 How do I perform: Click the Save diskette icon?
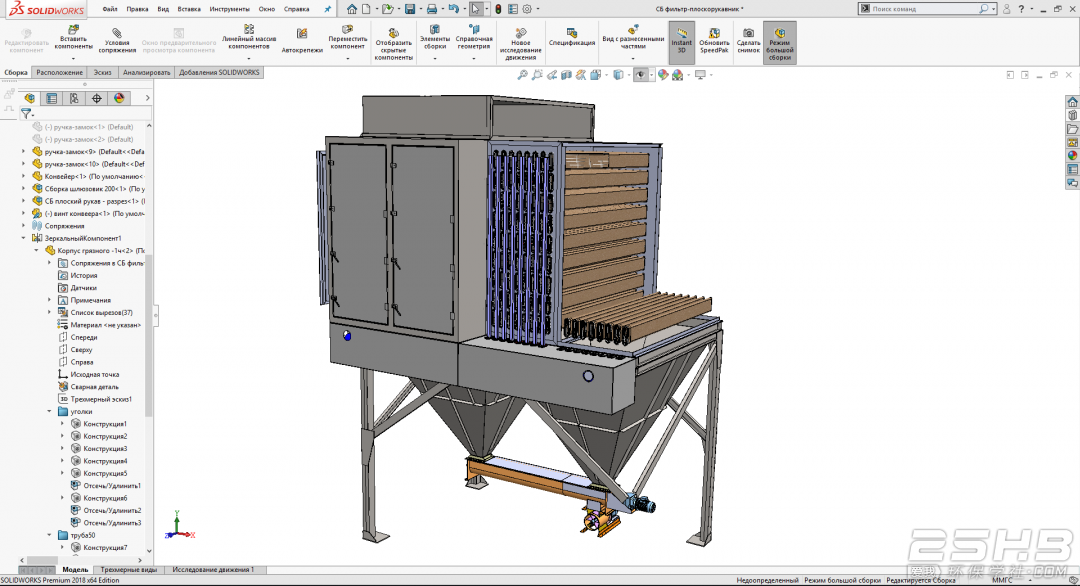tap(410, 9)
